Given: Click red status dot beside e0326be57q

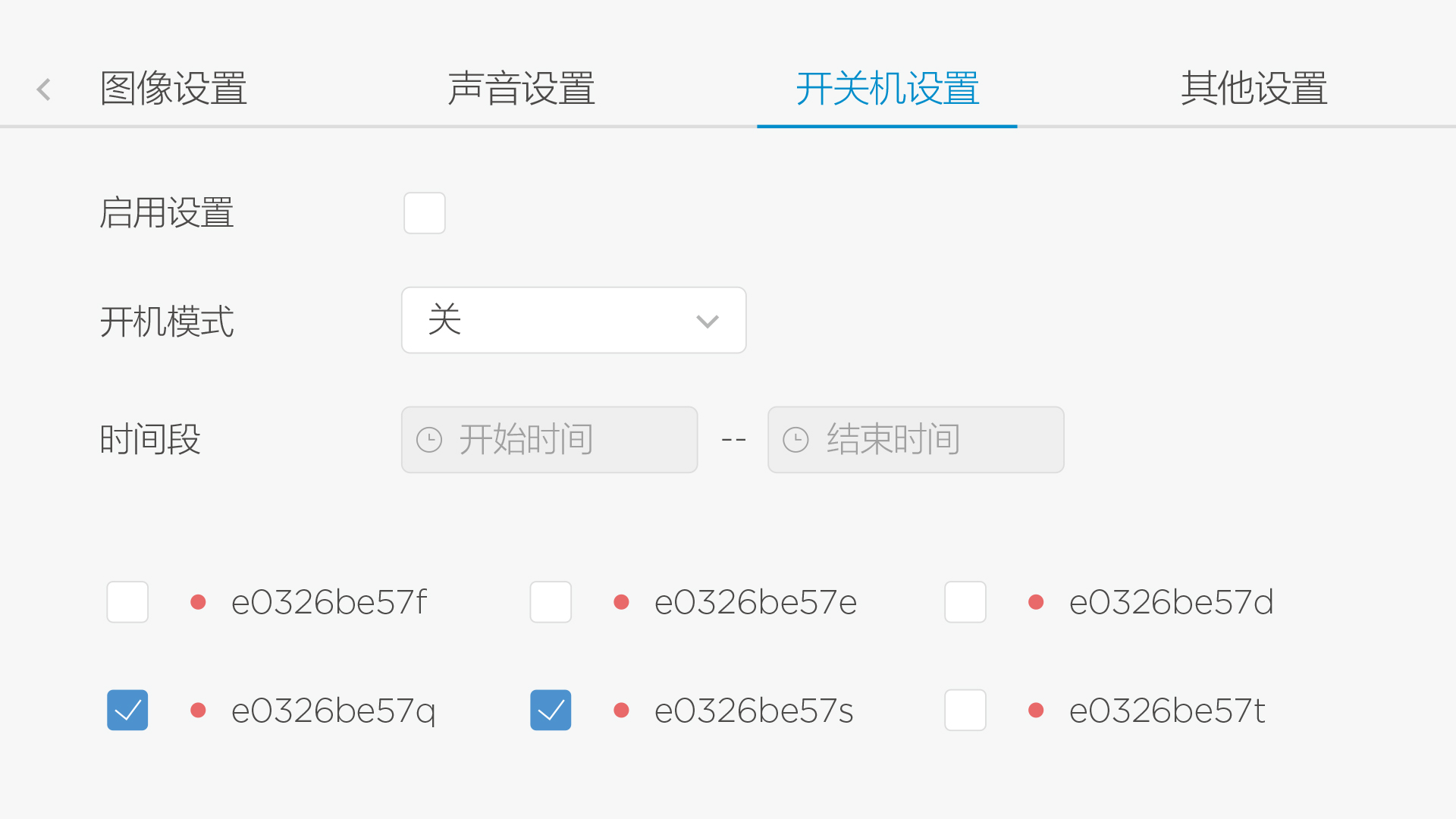Looking at the screenshot, I should point(199,711).
